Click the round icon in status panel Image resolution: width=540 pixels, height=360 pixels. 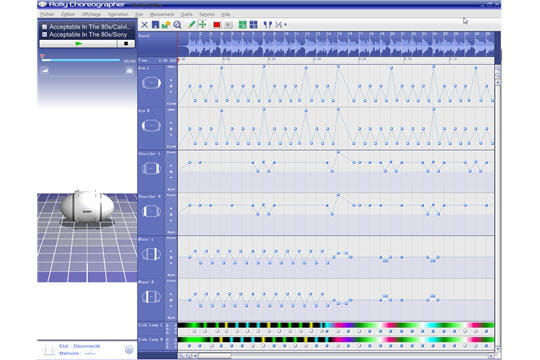click(x=129, y=350)
